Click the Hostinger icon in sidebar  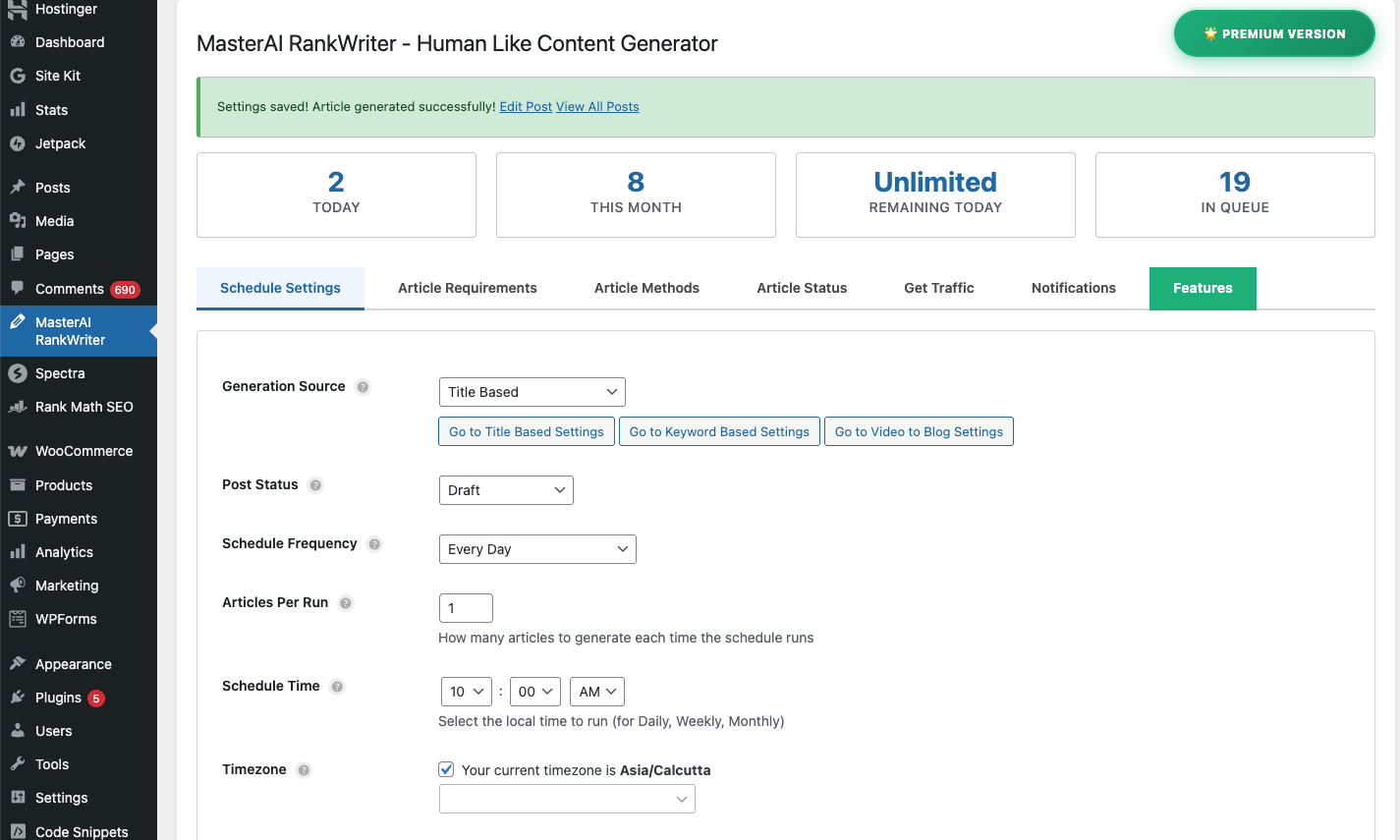pyautogui.click(x=18, y=10)
